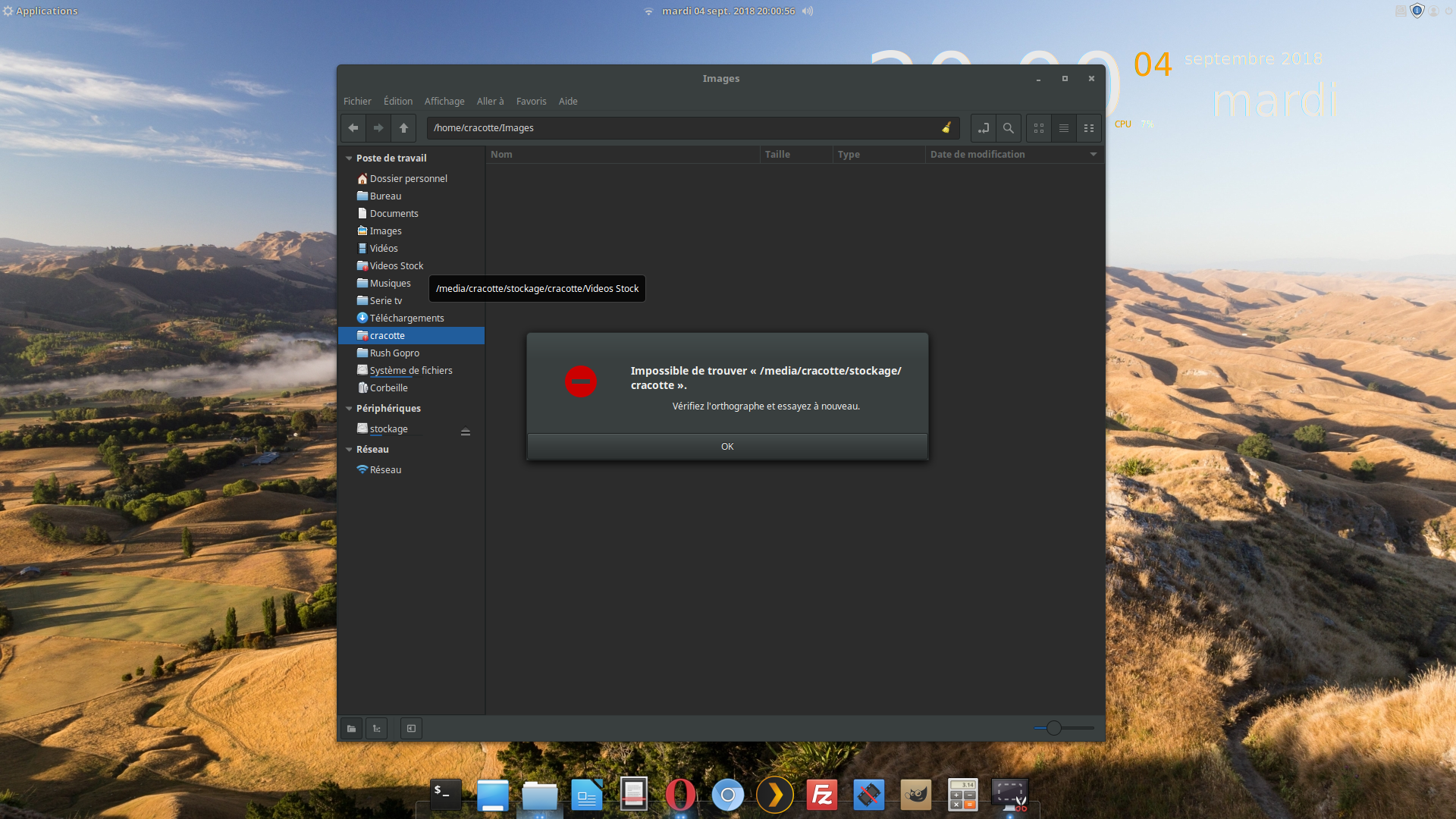Screen dimensions: 1456x819
Task: Go up to the parent folder
Action: point(403,128)
